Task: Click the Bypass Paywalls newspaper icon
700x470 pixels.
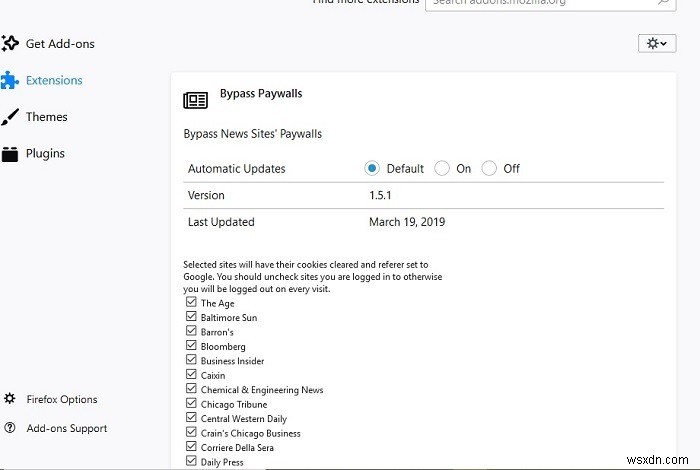Action: tap(196, 100)
